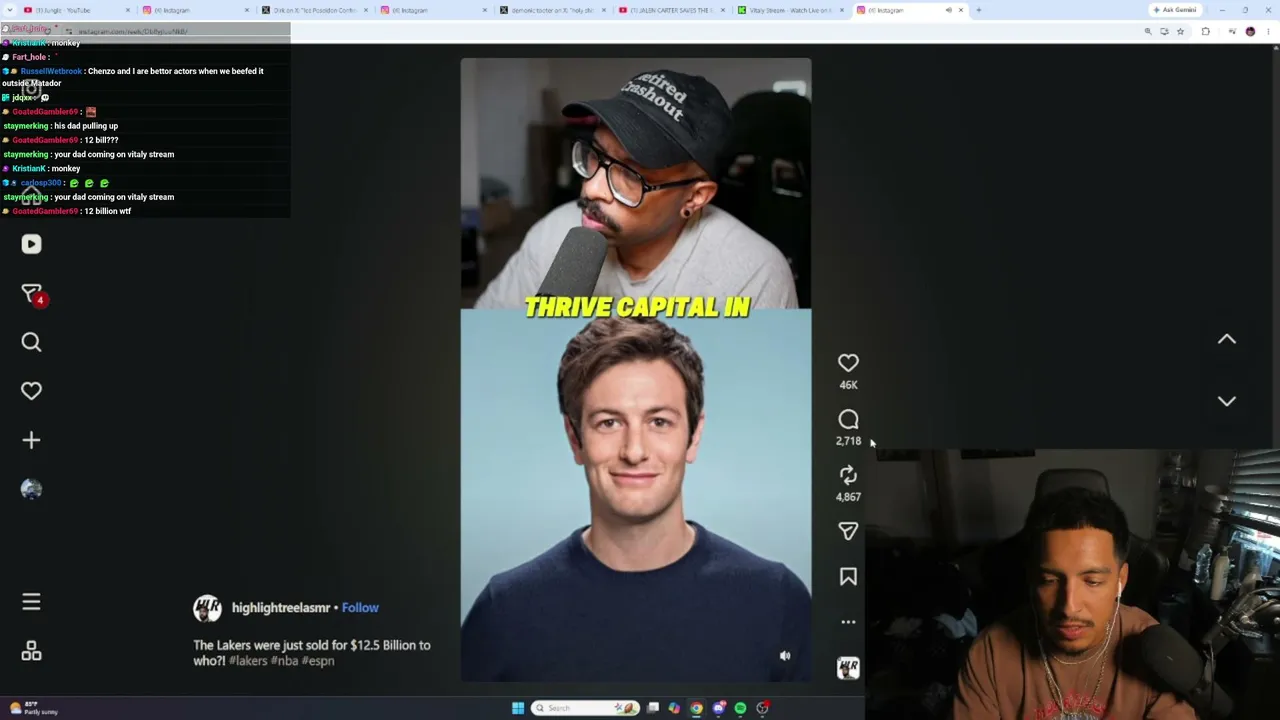This screenshot has height=720, width=1280.
Task: Open the Chrome extensions puzzle icon
Action: click(1205, 31)
